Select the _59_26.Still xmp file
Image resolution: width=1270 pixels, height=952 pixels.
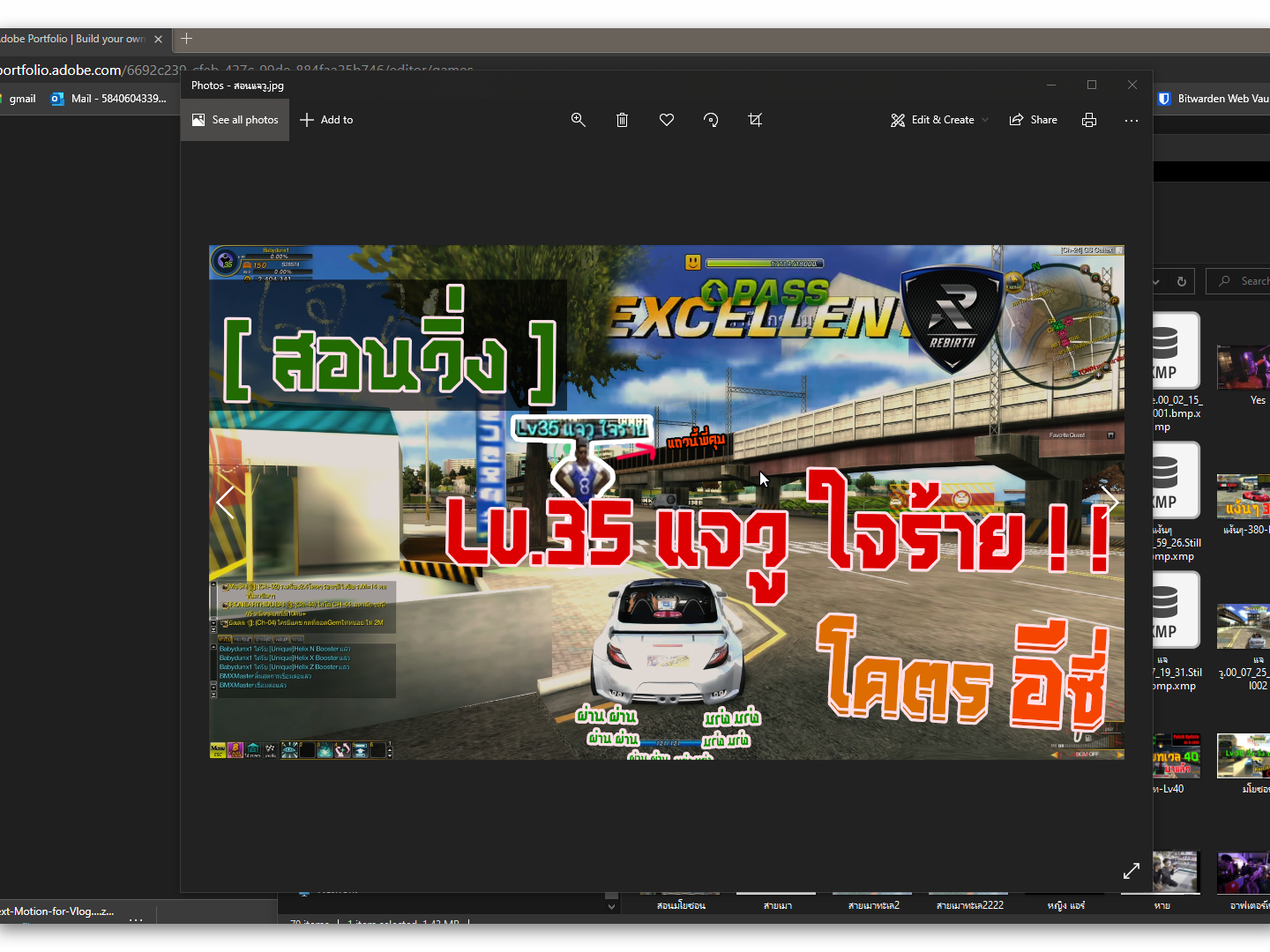pyautogui.click(x=1177, y=502)
